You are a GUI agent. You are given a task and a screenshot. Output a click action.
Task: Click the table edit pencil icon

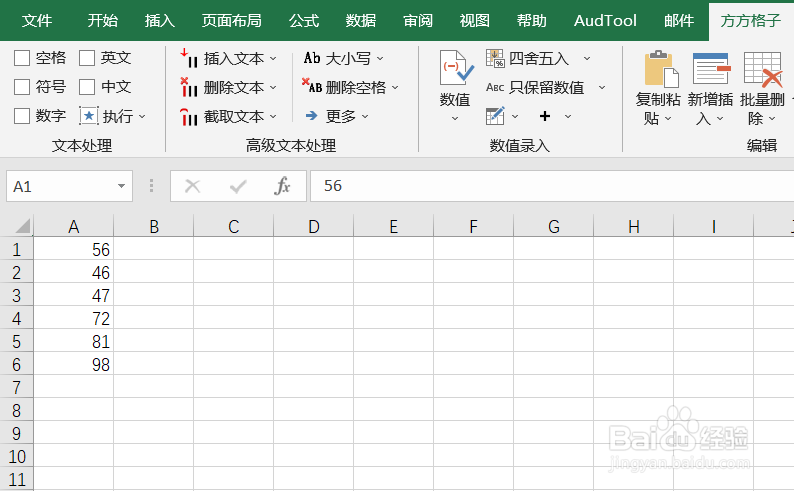pyautogui.click(x=495, y=116)
